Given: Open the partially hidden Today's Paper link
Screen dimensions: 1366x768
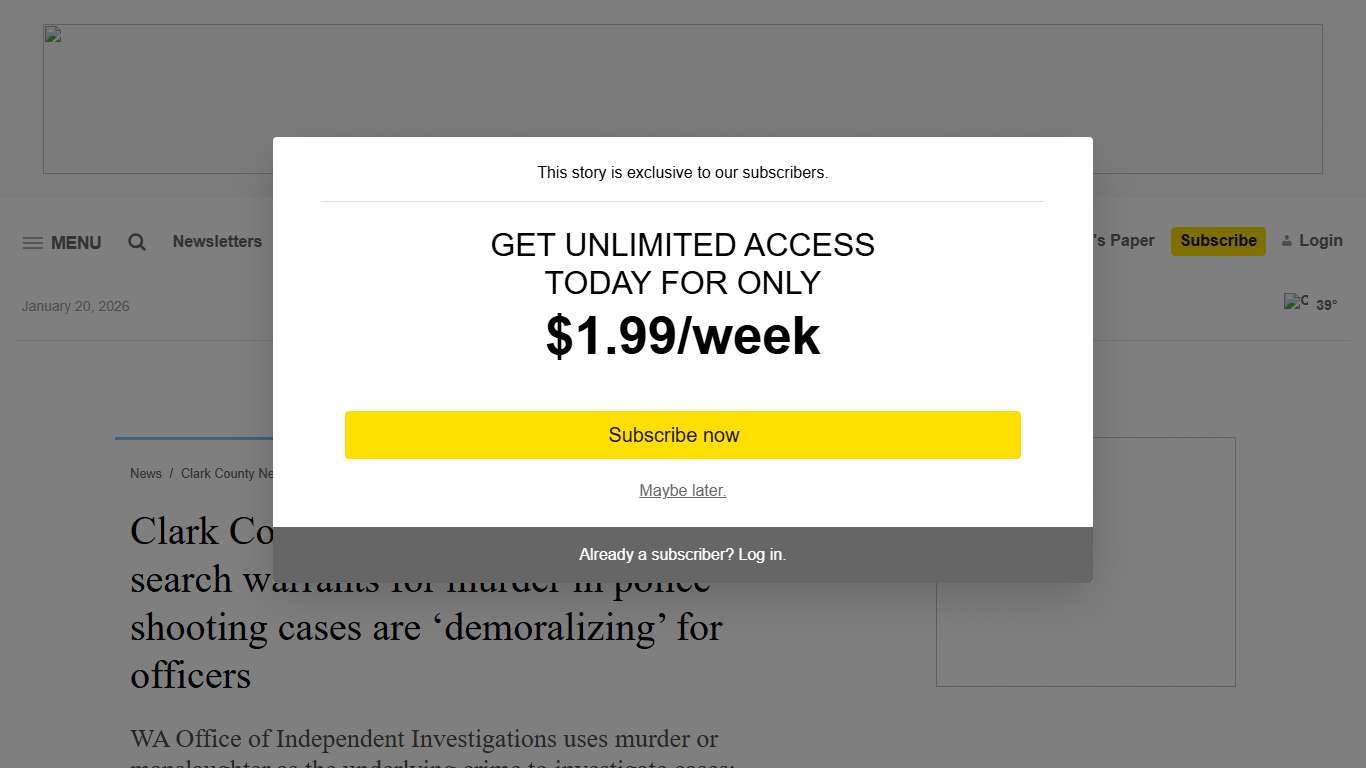Looking at the screenshot, I should coord(1124,241).
